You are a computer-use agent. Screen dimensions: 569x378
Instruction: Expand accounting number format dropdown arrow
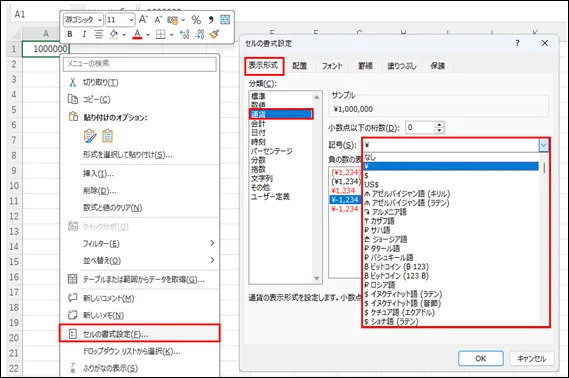click(183, 20)
